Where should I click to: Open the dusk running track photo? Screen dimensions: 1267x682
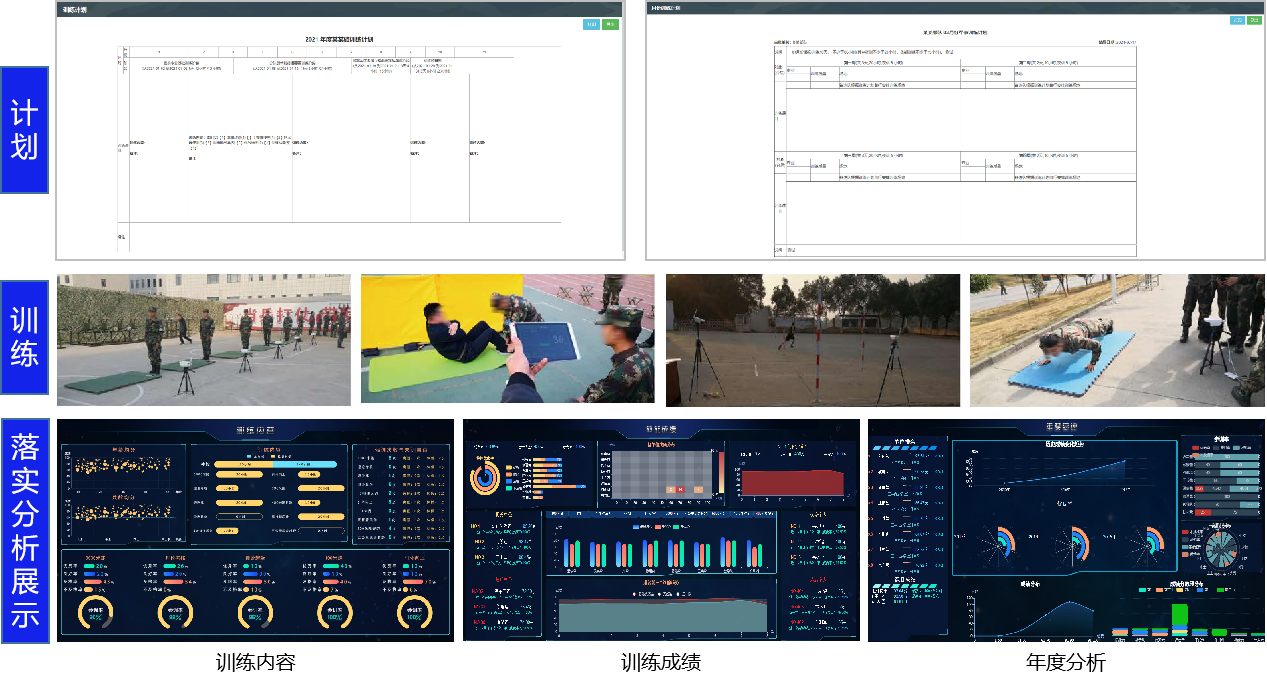point(812,339)
